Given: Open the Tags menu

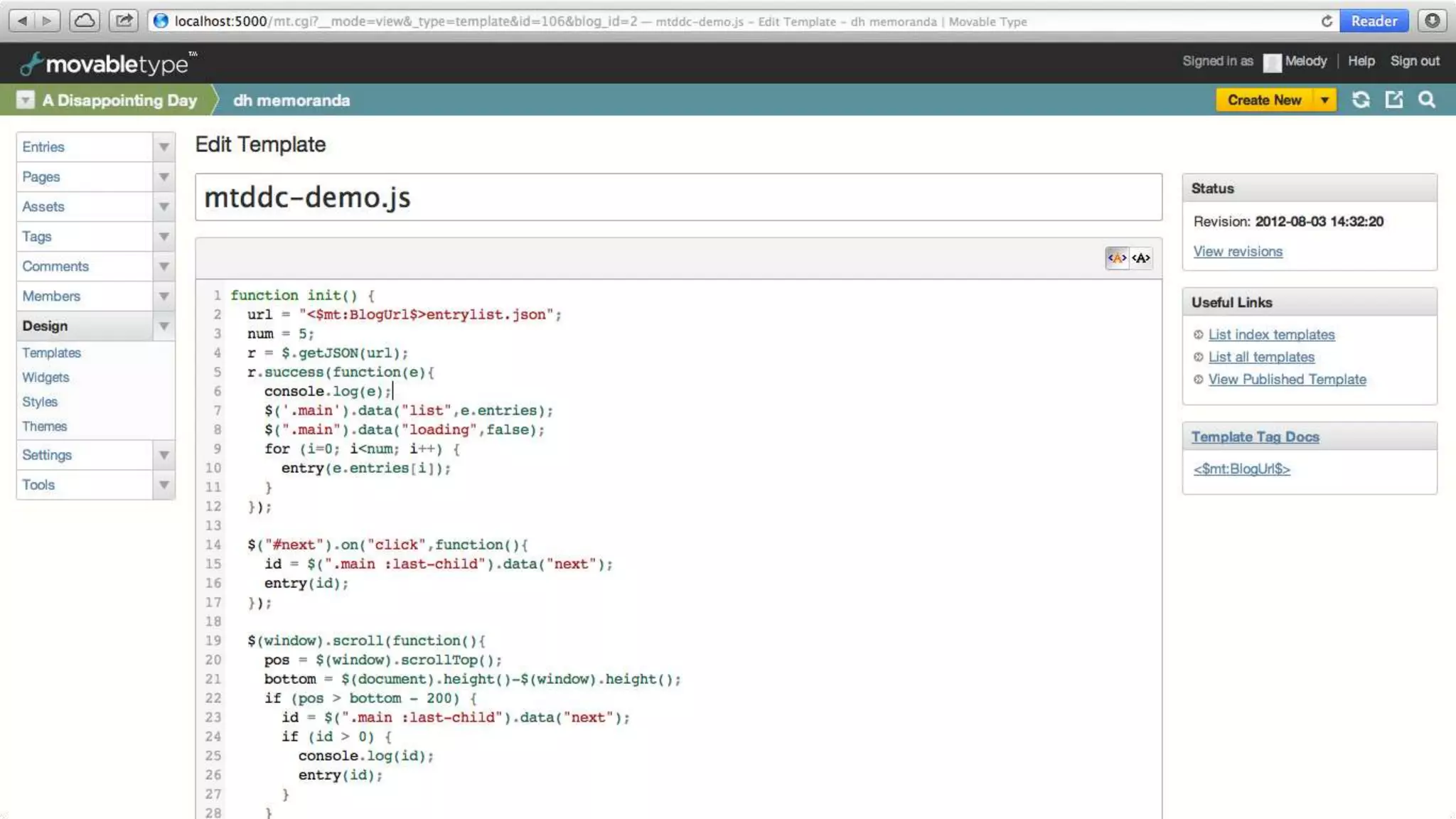Looking at the screenshot, I should point(85,236).
